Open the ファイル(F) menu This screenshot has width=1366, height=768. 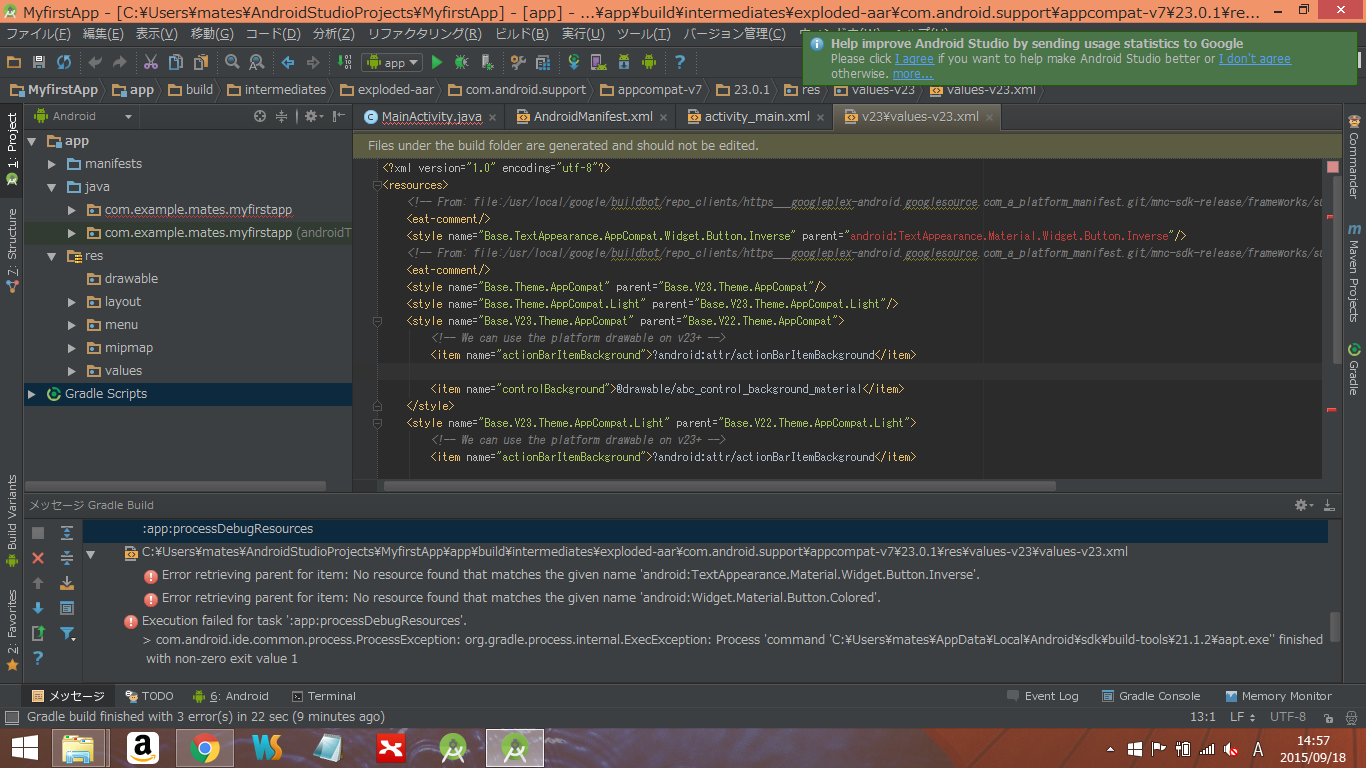pos(39,34)
